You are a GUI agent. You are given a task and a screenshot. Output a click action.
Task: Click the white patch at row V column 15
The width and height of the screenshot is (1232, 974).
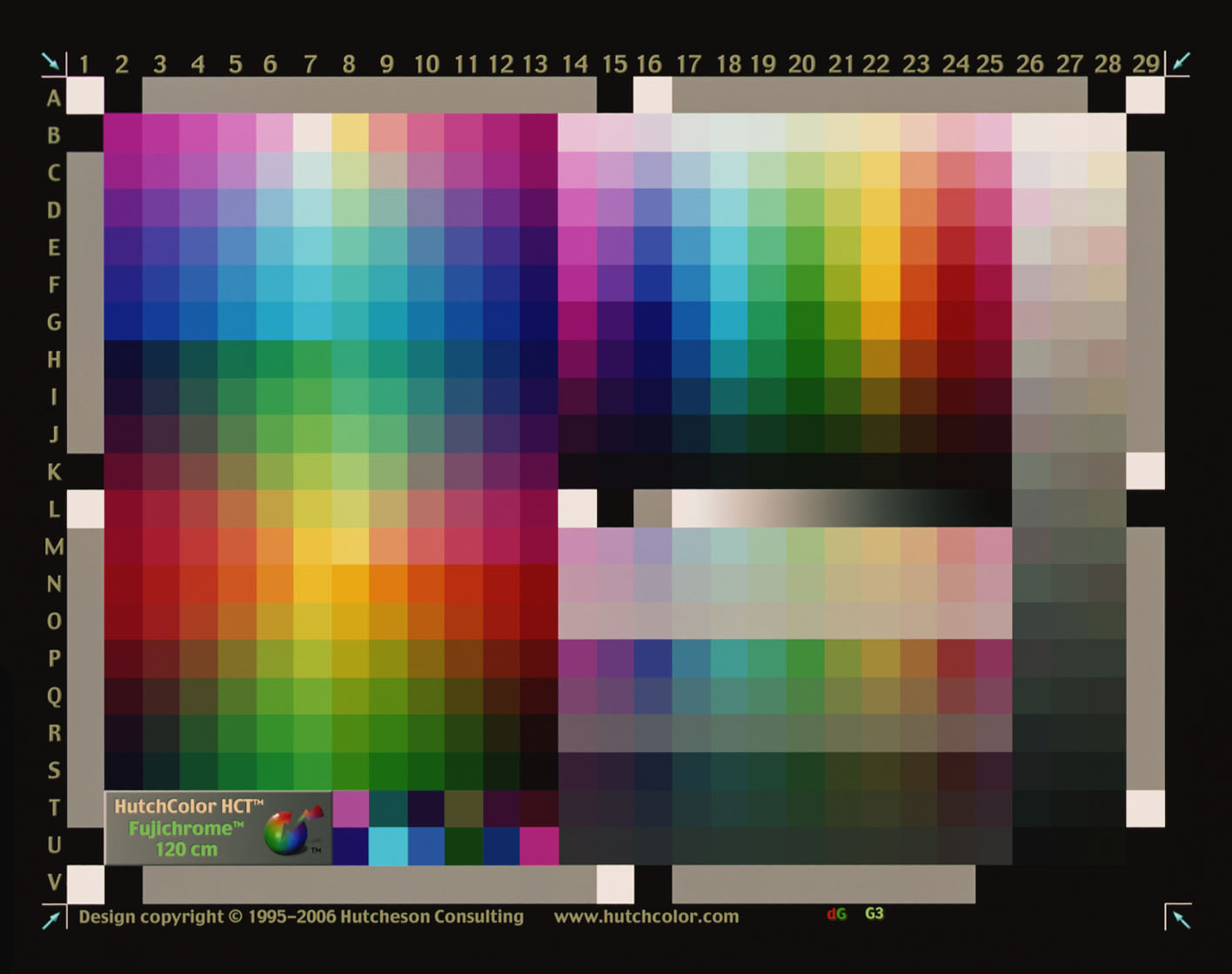click(x=615, y=883)
